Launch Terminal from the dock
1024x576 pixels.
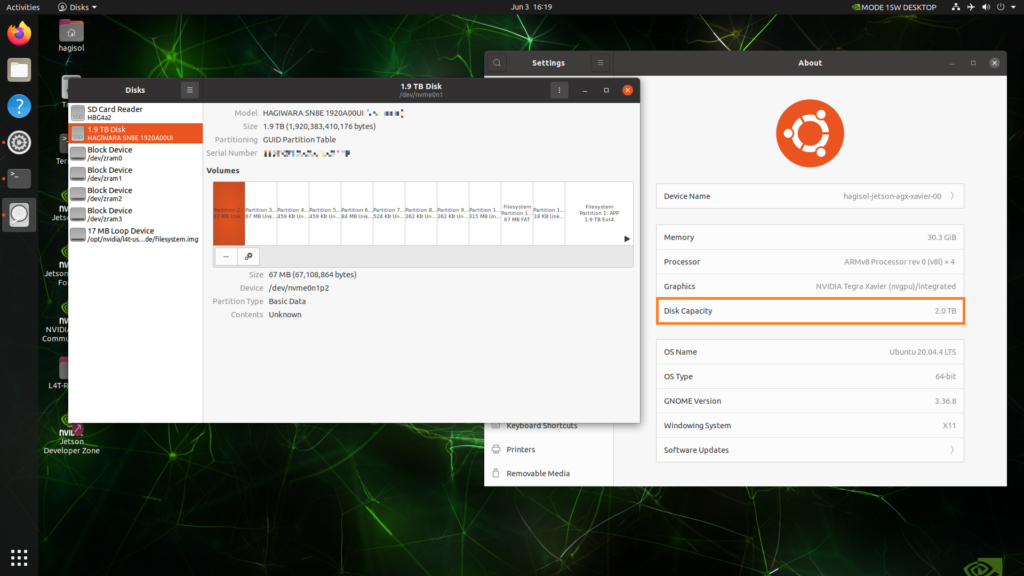(x=19, y=178)
